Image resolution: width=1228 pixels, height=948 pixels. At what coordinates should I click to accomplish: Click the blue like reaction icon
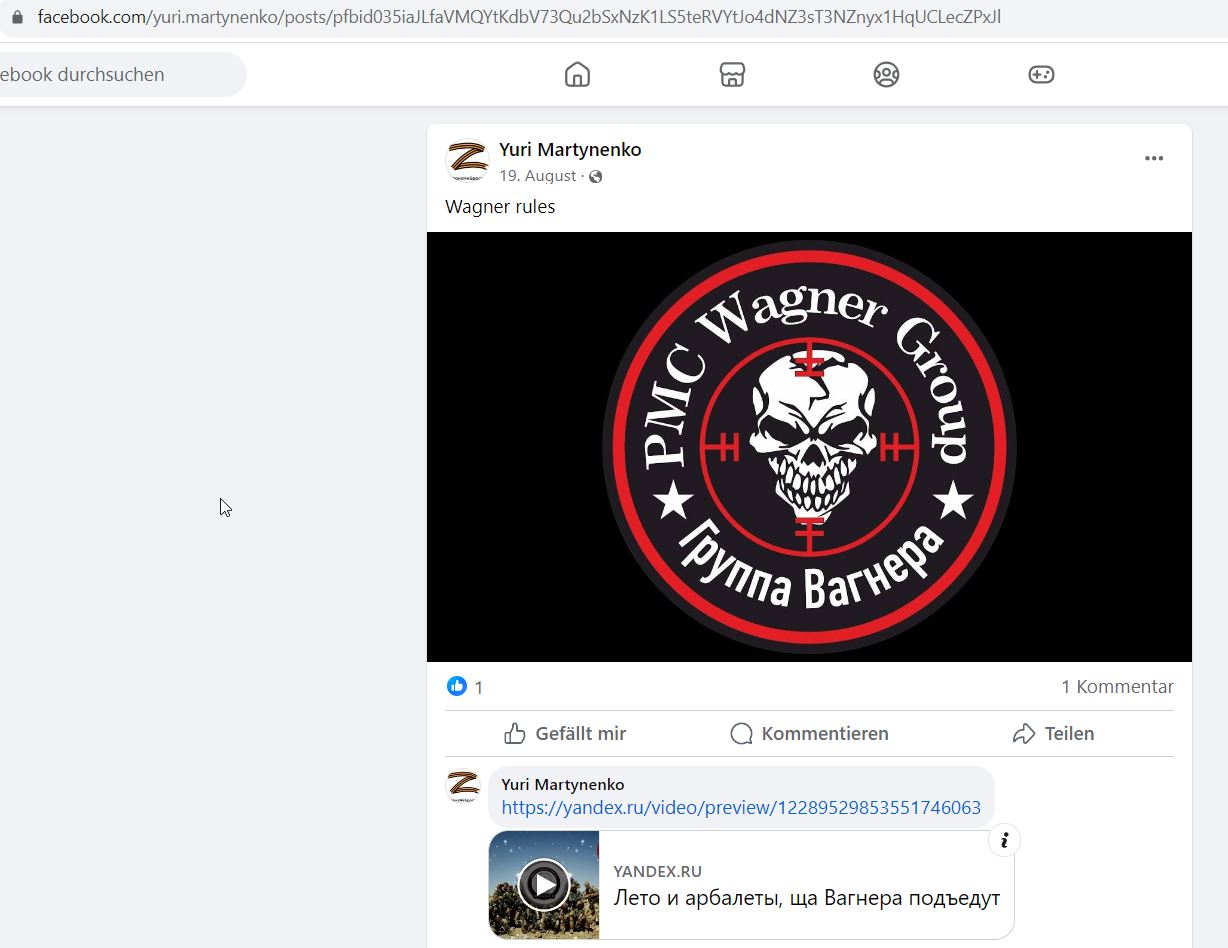click(457, 686)
